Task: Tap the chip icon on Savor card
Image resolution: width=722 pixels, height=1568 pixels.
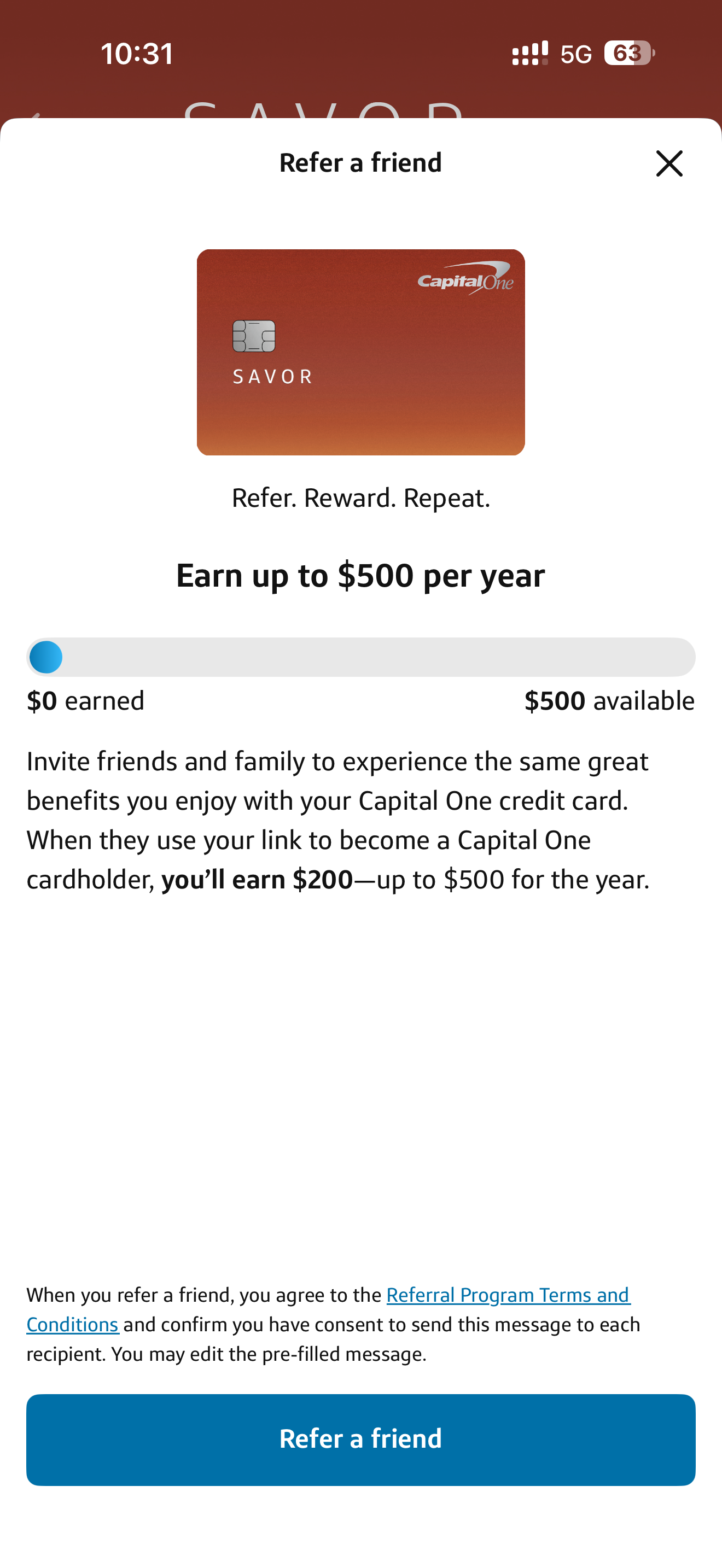Action: 254,336
